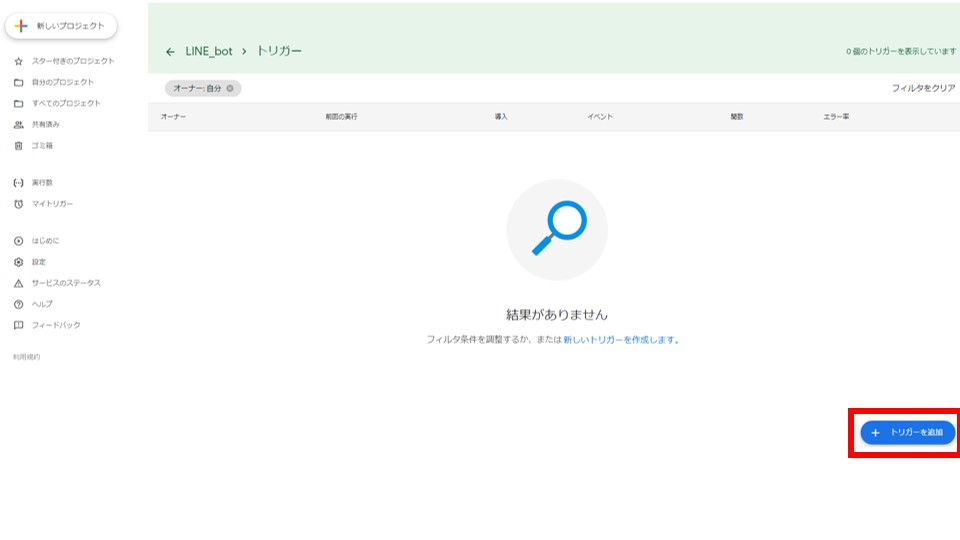Image resolution: width=960 pixels, height=540 pixels.
Task: Open はじめに (getting started) play icon
Action: [19, 241]
